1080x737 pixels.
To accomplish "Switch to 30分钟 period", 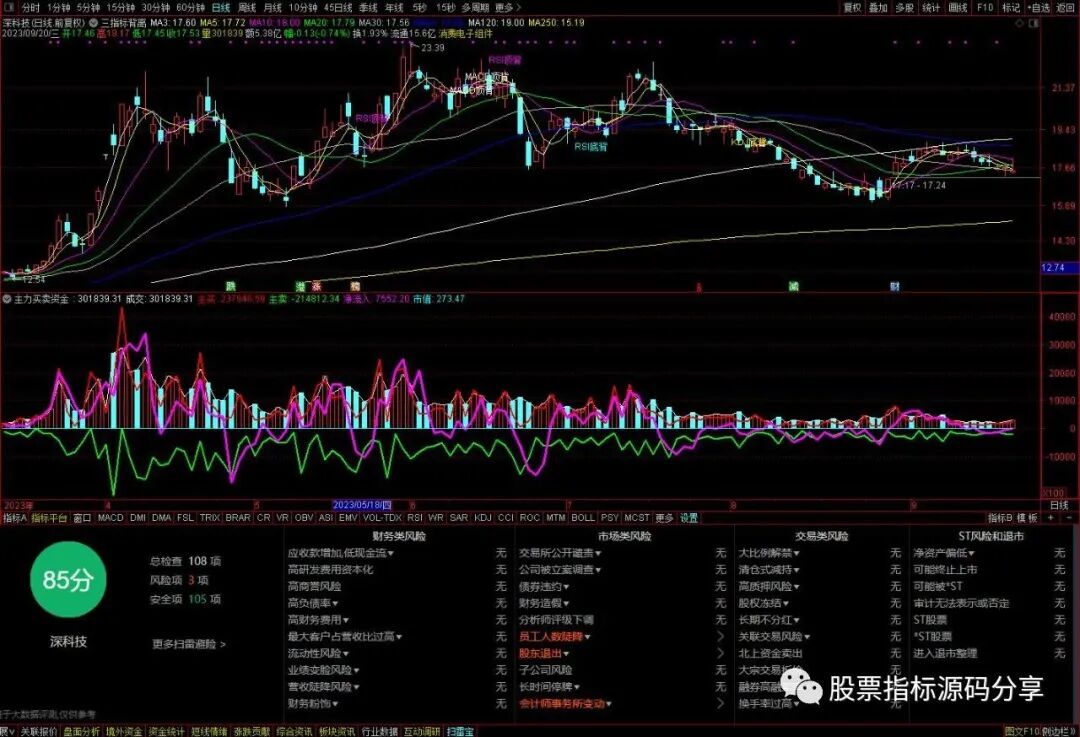I will pyautogui.click(x=156, y=8).
